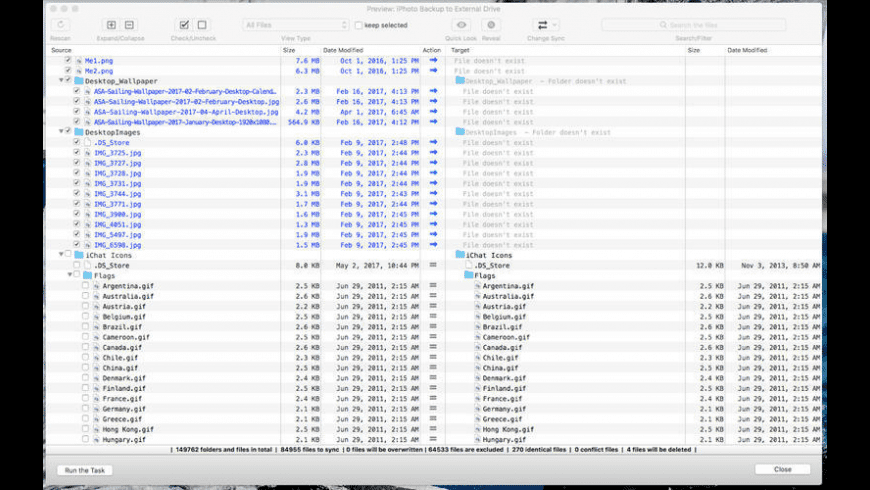The width and height of the screenshot is (870, 490).
Task: Collapse the Flags folder tree
Action: coord(69,275)
